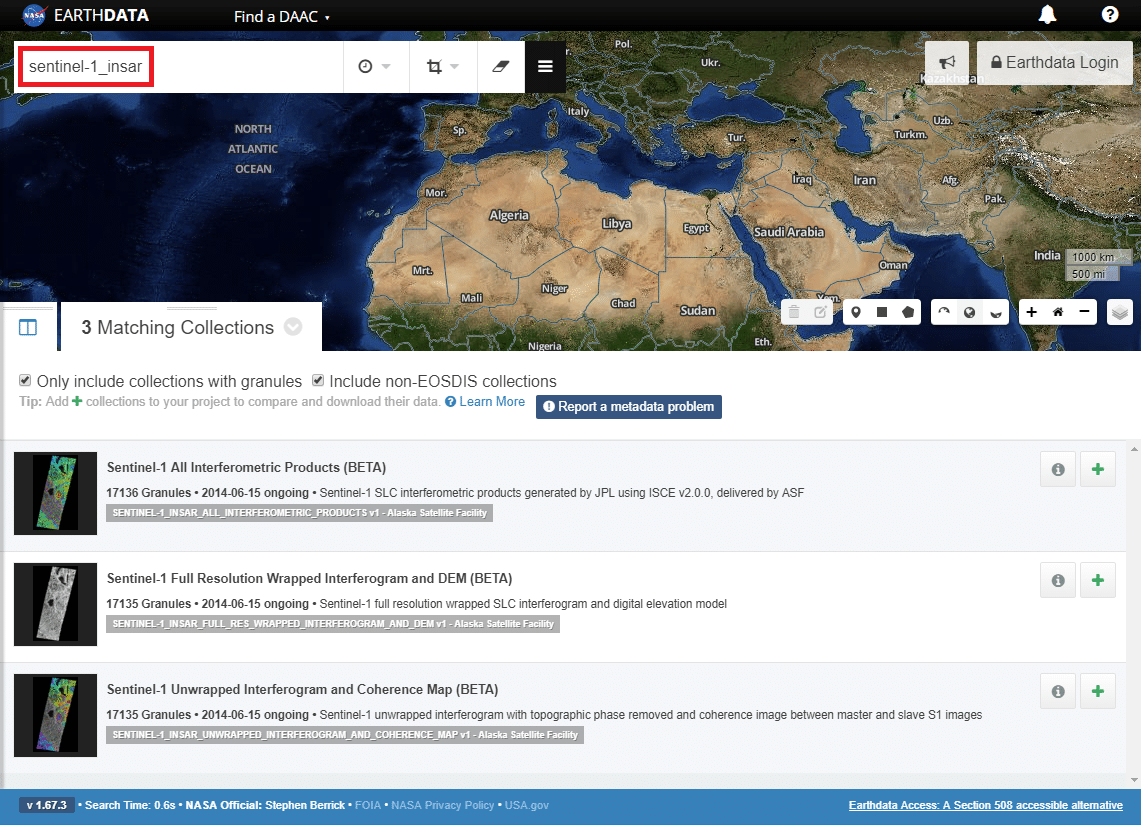Image resolution: width=1141 pixels, height=825 pixels.
Task: Open thumbnail of Sentinel-1 All Interferometric Products
Action: point(55,493)
